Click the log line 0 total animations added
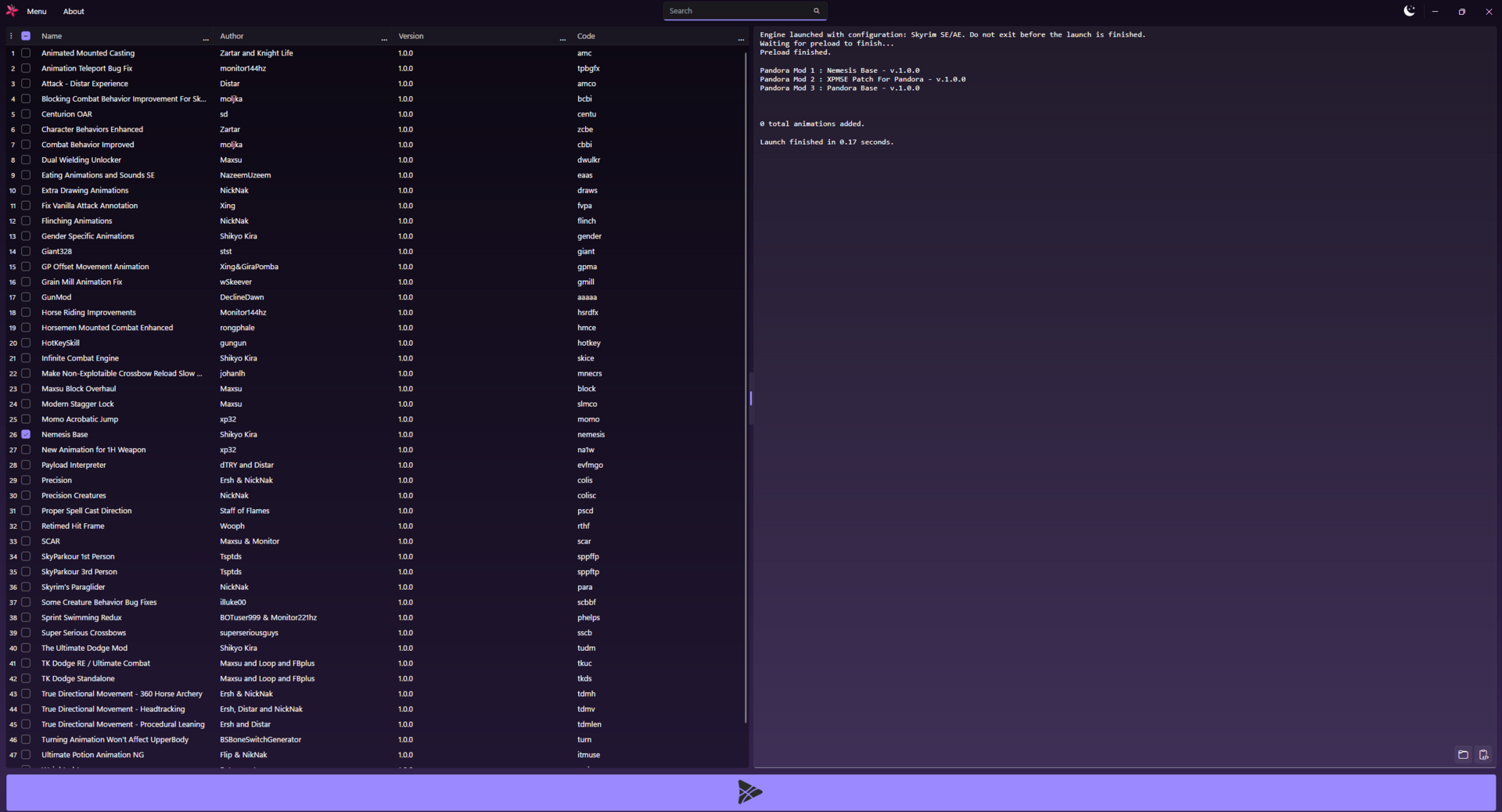The height and width of the screenshot is (812, 1502). click(x=811, y=124)
